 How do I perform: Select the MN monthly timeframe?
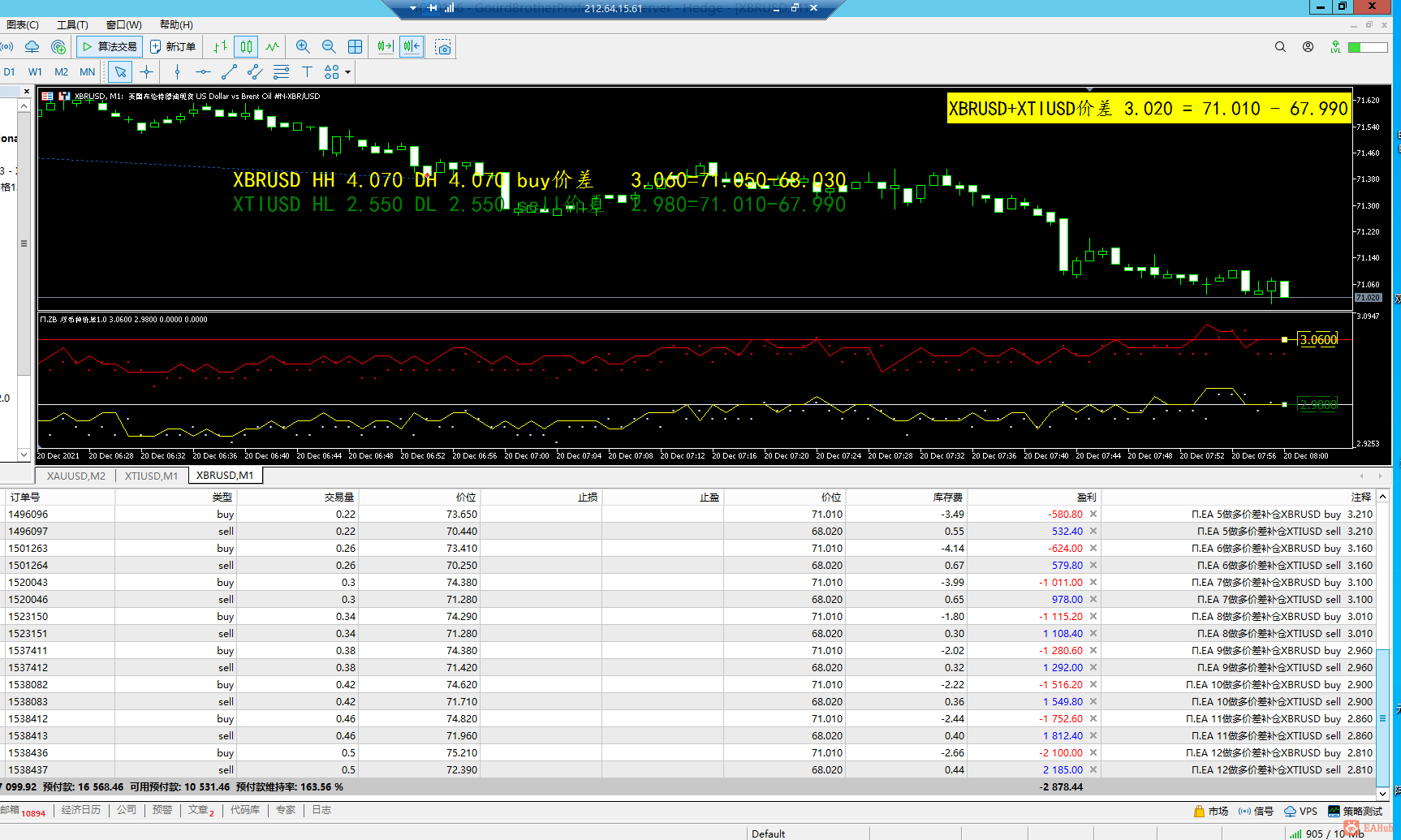tap(87, 72)
